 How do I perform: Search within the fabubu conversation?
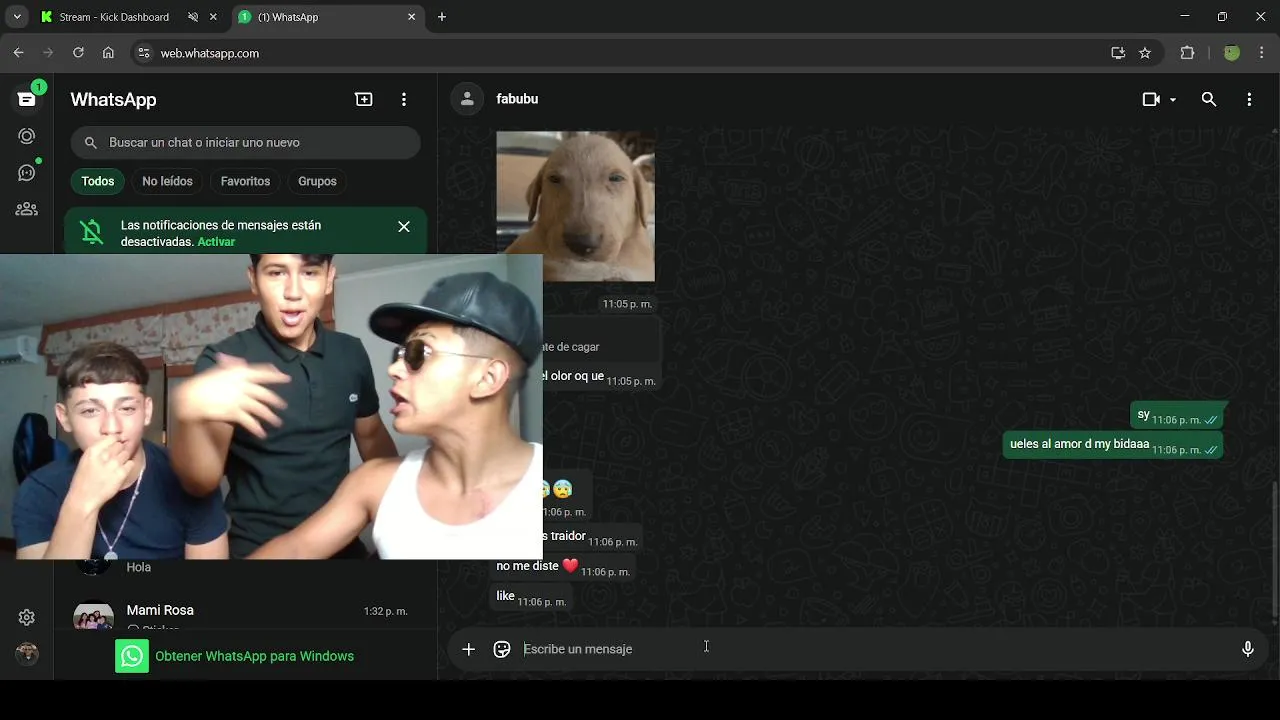[x=1209, y=99]
